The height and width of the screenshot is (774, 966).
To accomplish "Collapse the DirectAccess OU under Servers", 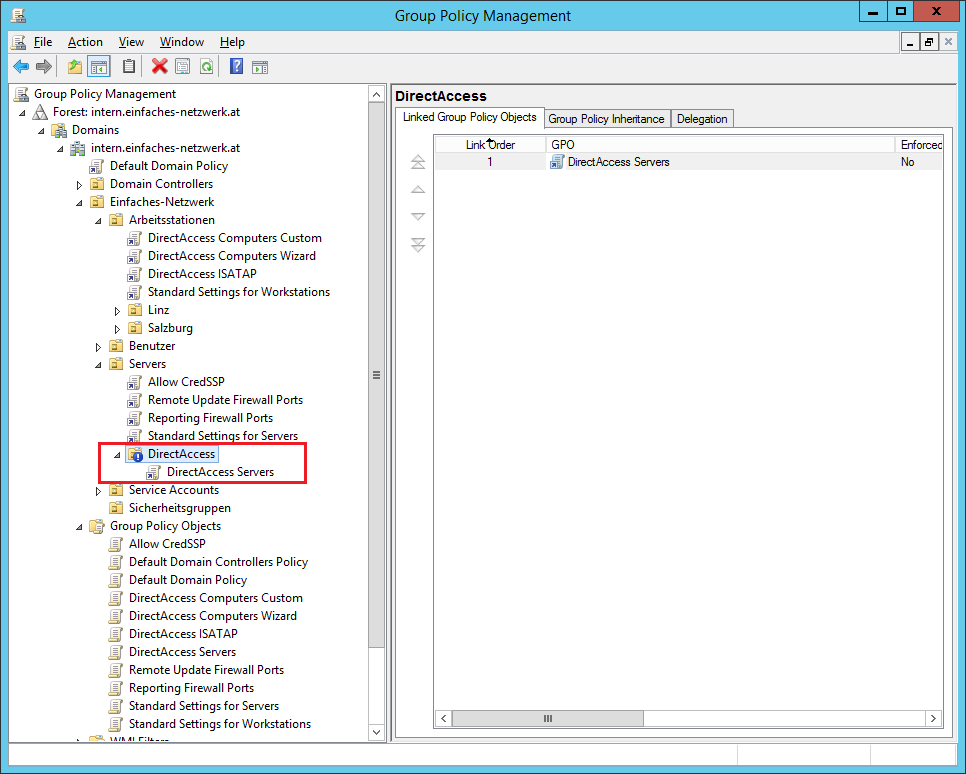I will pyautogui.click(x=117, y=455).
